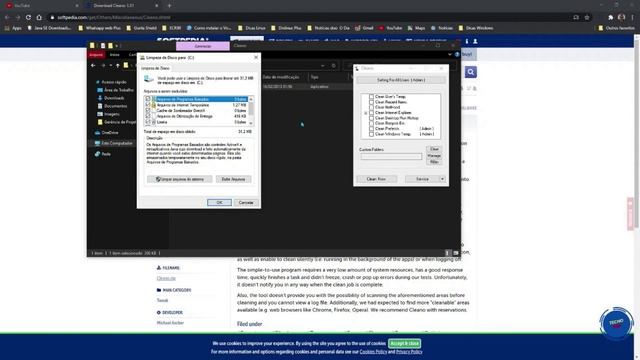Click Setting For All Users button
The image size is (640, 360).
tap(401, 80)
